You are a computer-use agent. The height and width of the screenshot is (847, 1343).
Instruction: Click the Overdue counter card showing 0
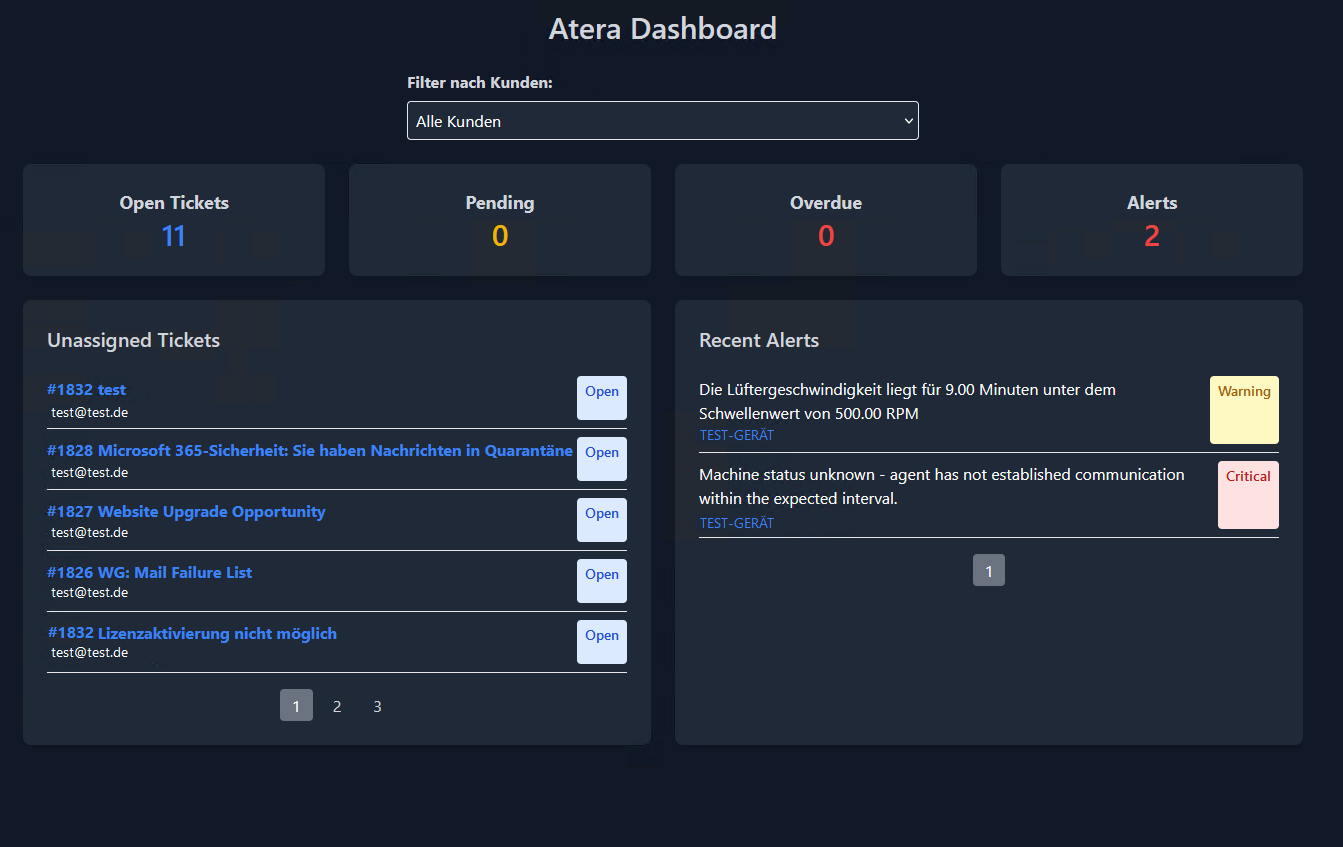(x=825, y=220)
